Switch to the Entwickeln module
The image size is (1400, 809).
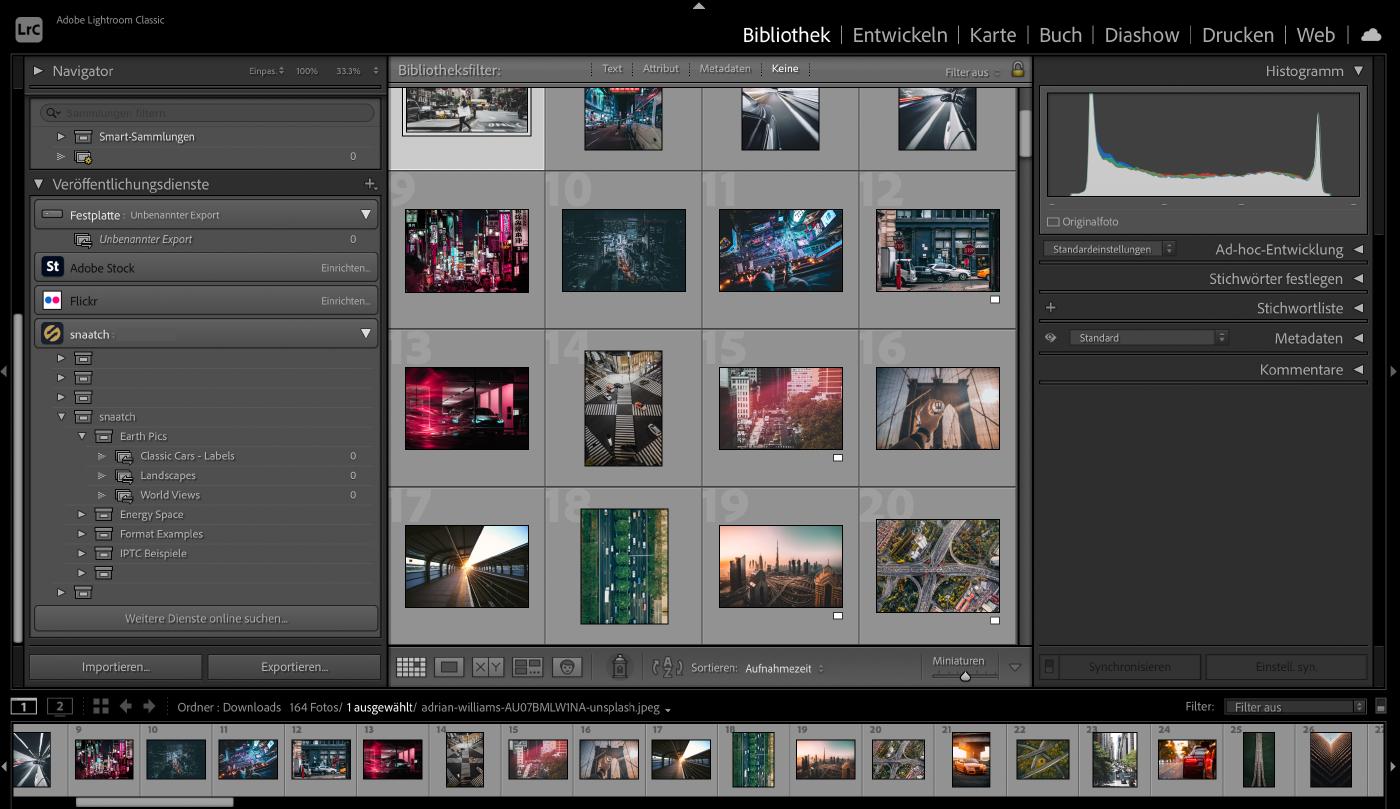[x=899, y=35]
